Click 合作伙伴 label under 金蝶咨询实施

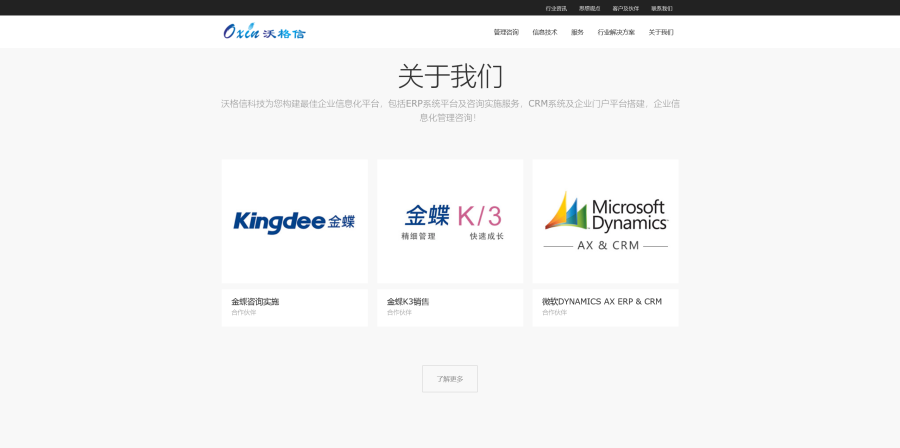pyautogui.click(x=244, y=313)
